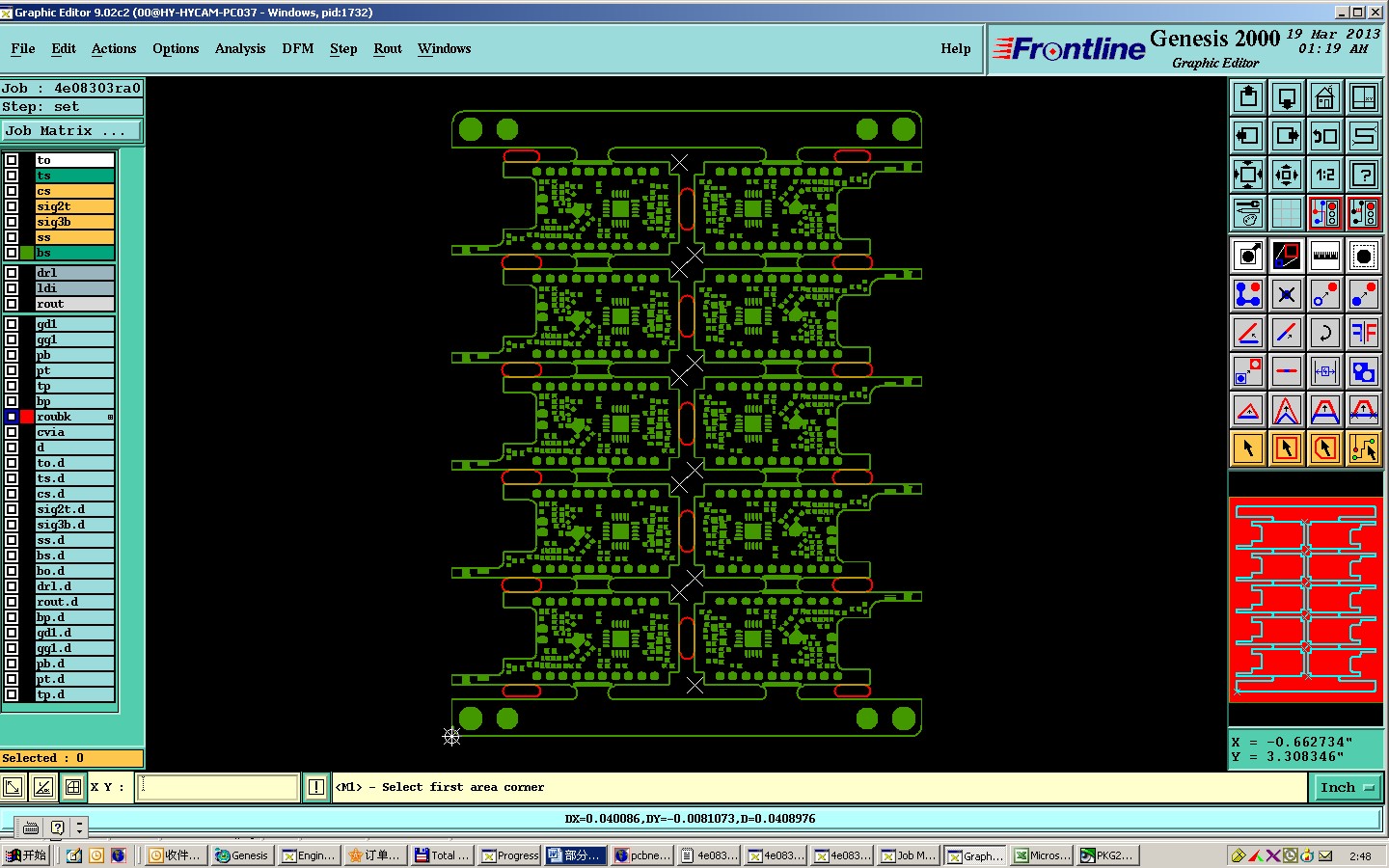Click the dimension width icon with 4

[1325, 371]
